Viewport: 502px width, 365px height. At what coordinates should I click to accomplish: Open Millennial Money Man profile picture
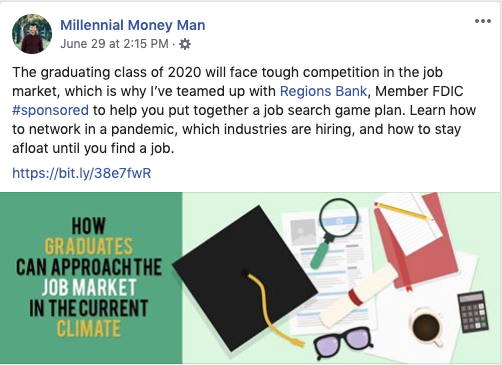32,34
